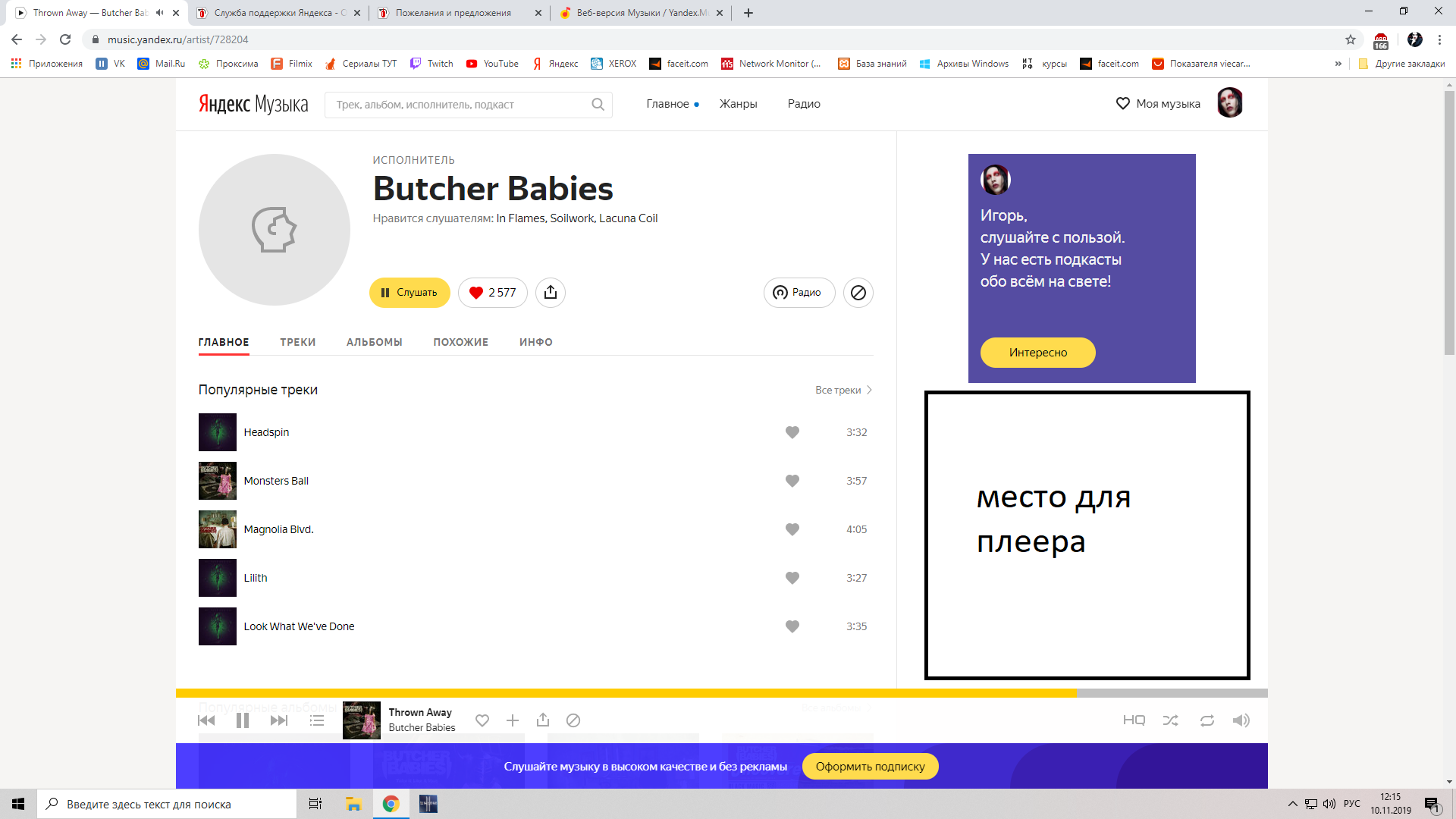Switch to the ИНФО tab
This screenshot has height=819, width=1456.
(x=536, y=342)
